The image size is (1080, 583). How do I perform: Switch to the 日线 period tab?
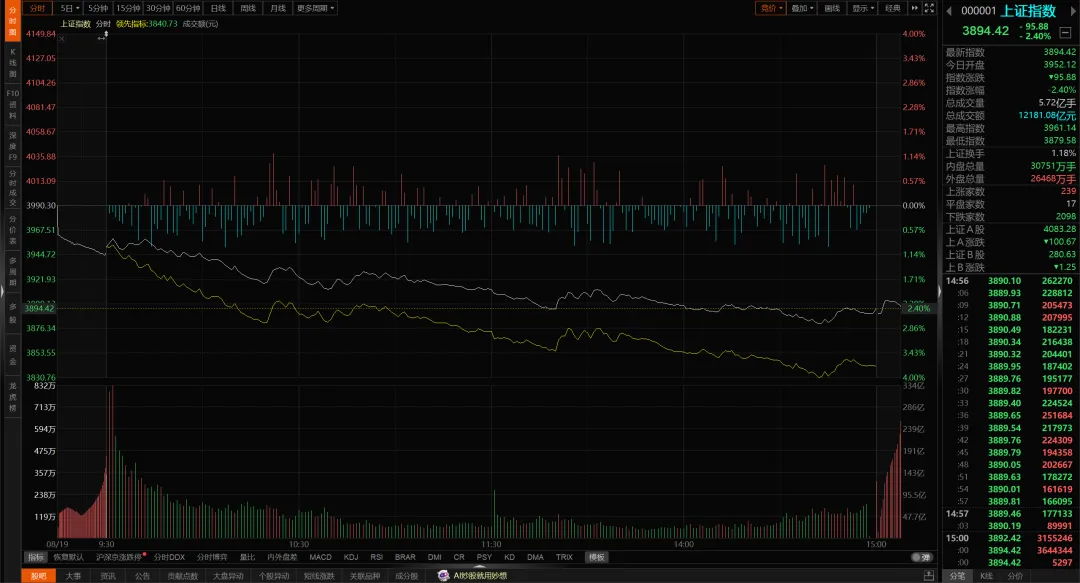coord(218,8)
